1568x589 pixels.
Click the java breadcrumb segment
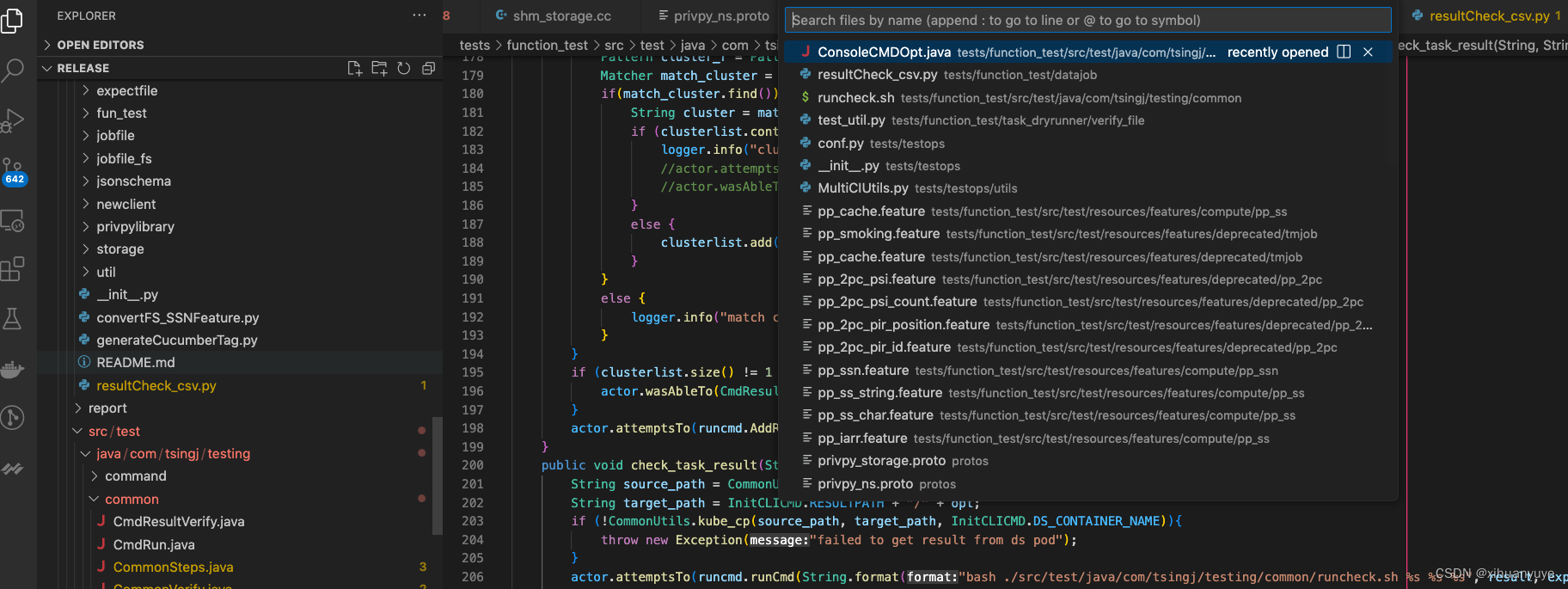pyautogui.click(x=692, y=45)
